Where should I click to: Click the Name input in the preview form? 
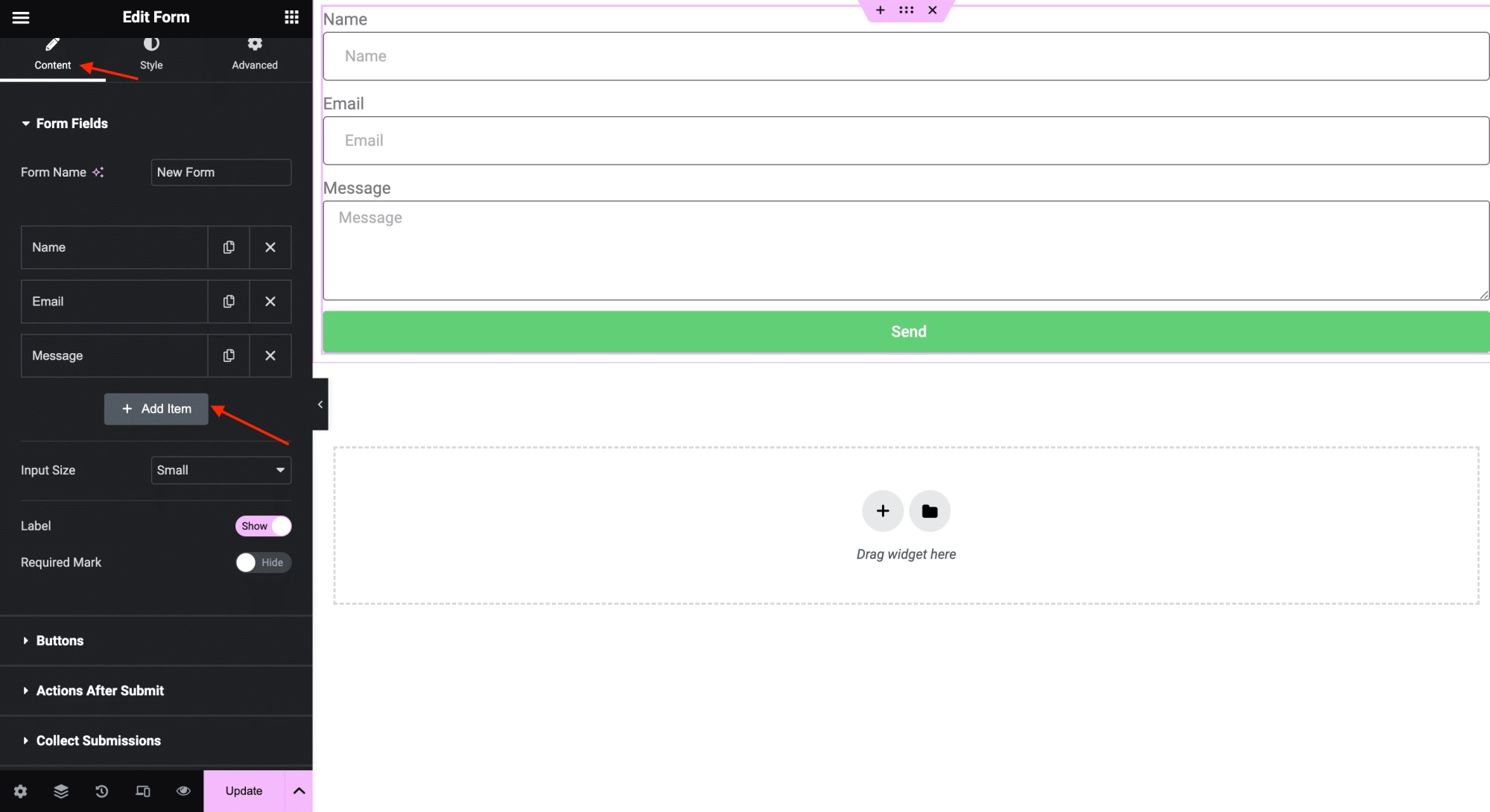(906, 56)
